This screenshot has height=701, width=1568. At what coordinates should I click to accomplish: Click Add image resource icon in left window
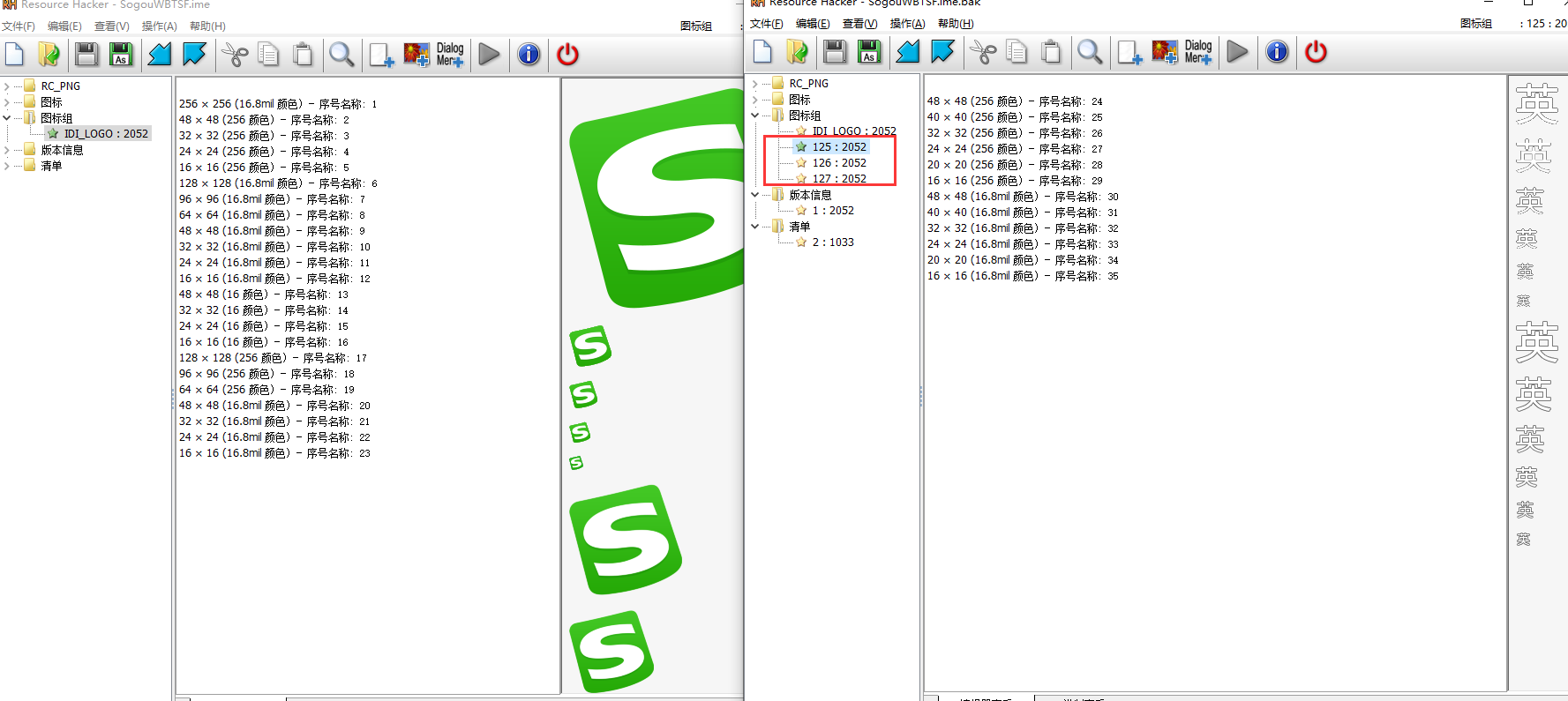416,55
